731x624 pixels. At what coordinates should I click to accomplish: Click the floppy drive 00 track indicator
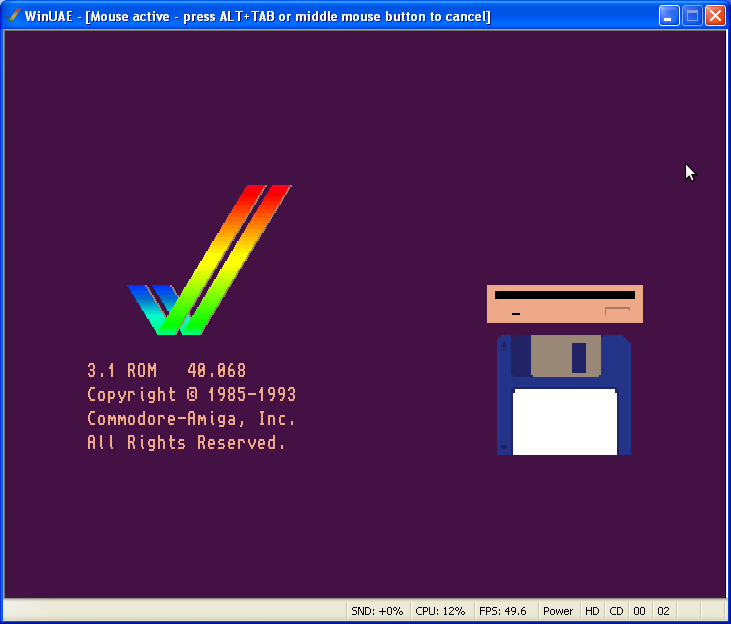coord(640,611)
